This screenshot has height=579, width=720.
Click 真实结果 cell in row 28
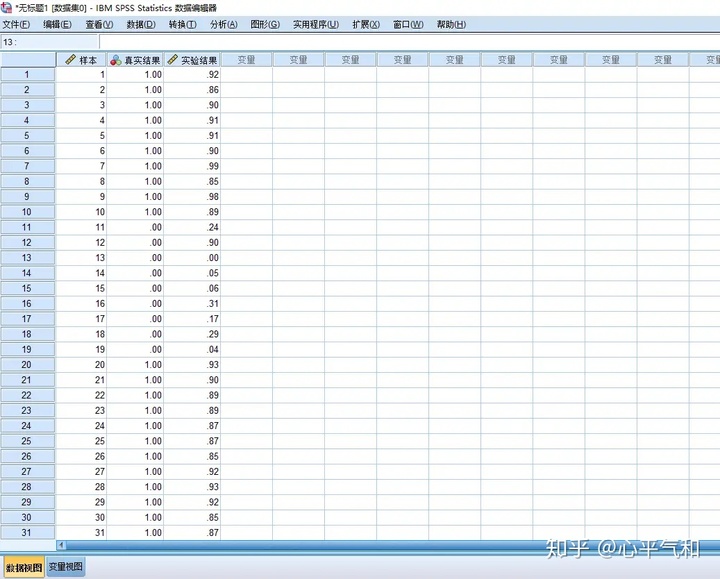135,487
